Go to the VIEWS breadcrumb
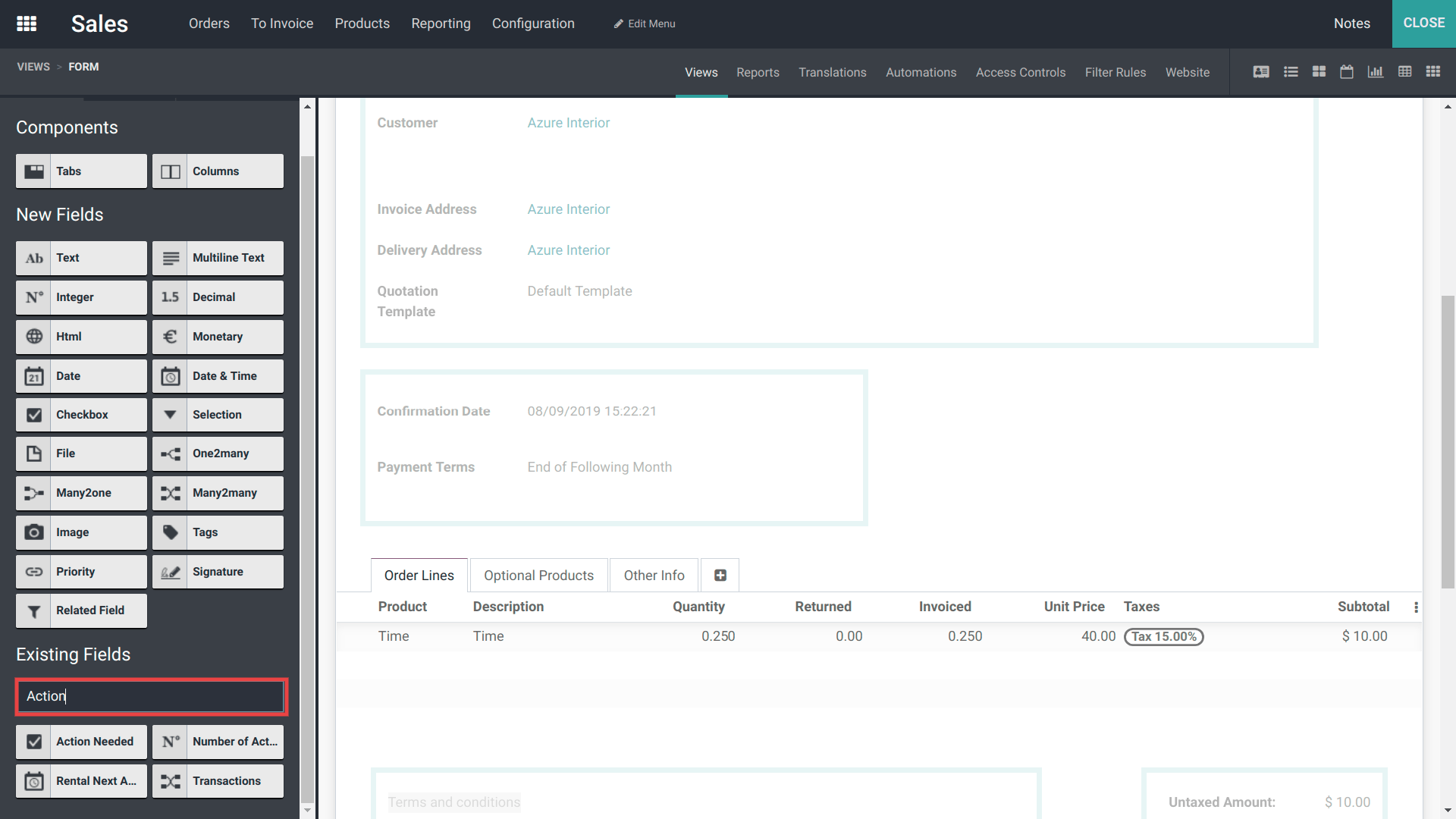This screenshot has height=819, width=1456. point(33,67)
